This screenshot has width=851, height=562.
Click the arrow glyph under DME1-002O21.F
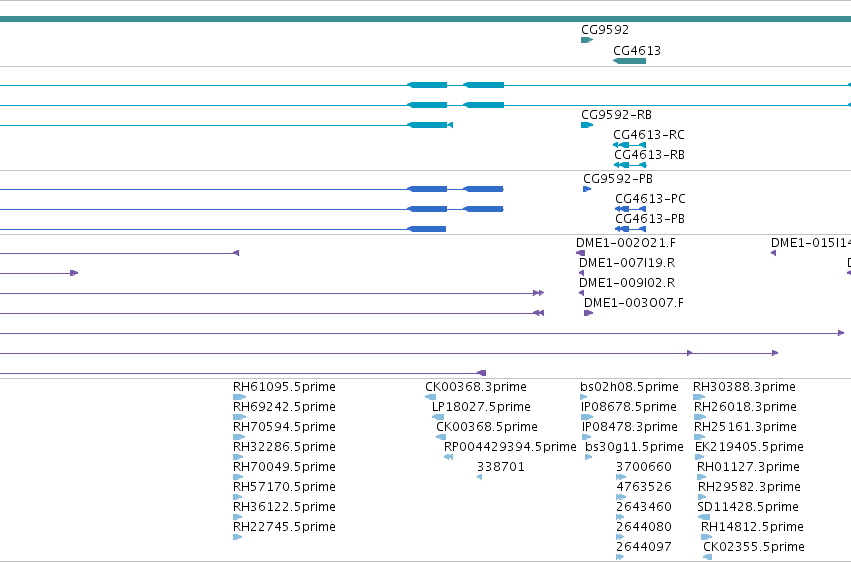point(580,253)
